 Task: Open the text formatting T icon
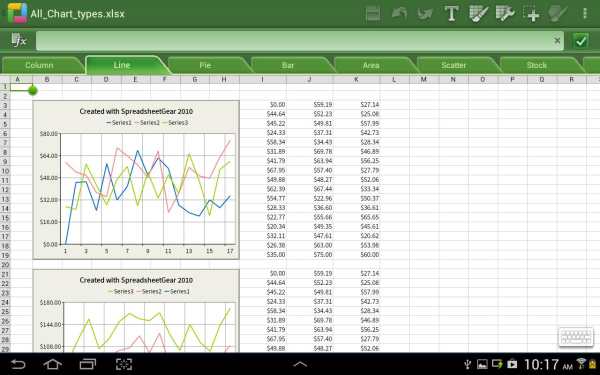point(452,14)
